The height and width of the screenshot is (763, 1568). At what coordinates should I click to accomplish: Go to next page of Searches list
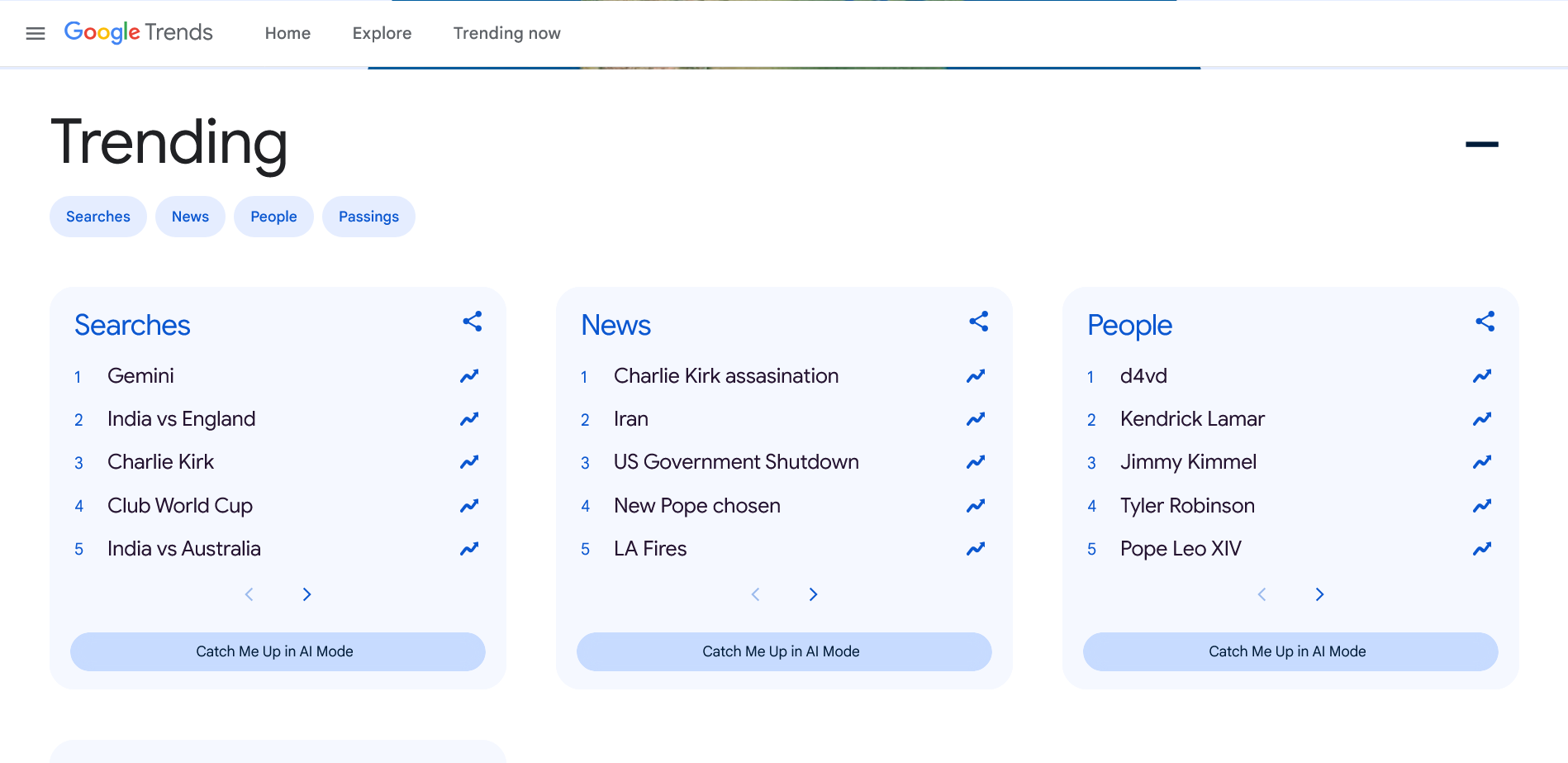306,594
